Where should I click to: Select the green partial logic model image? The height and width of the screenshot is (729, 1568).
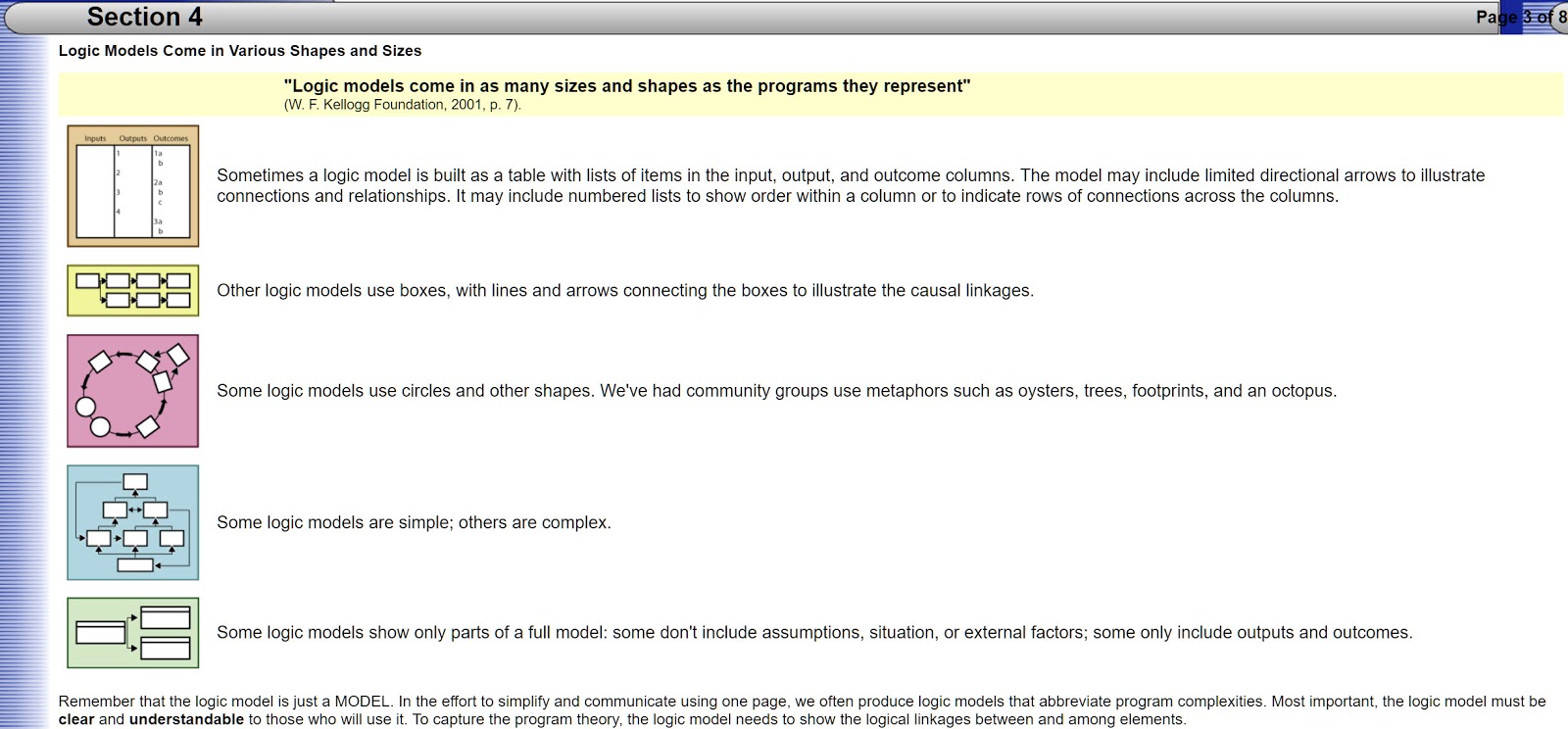[x=133, y=633]
